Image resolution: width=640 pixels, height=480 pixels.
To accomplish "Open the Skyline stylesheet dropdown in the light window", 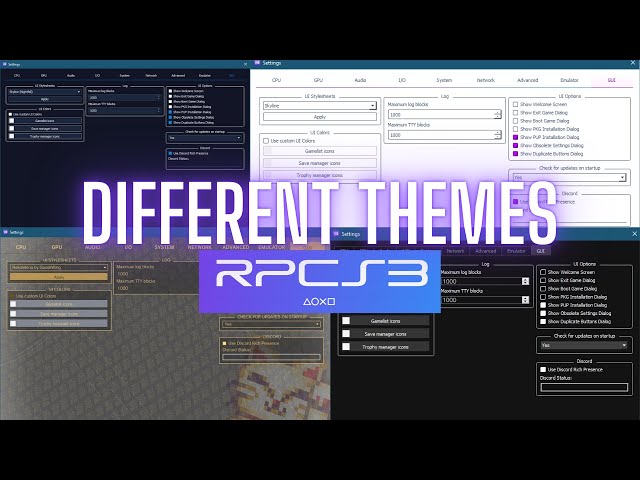I will tap(320, 106).
